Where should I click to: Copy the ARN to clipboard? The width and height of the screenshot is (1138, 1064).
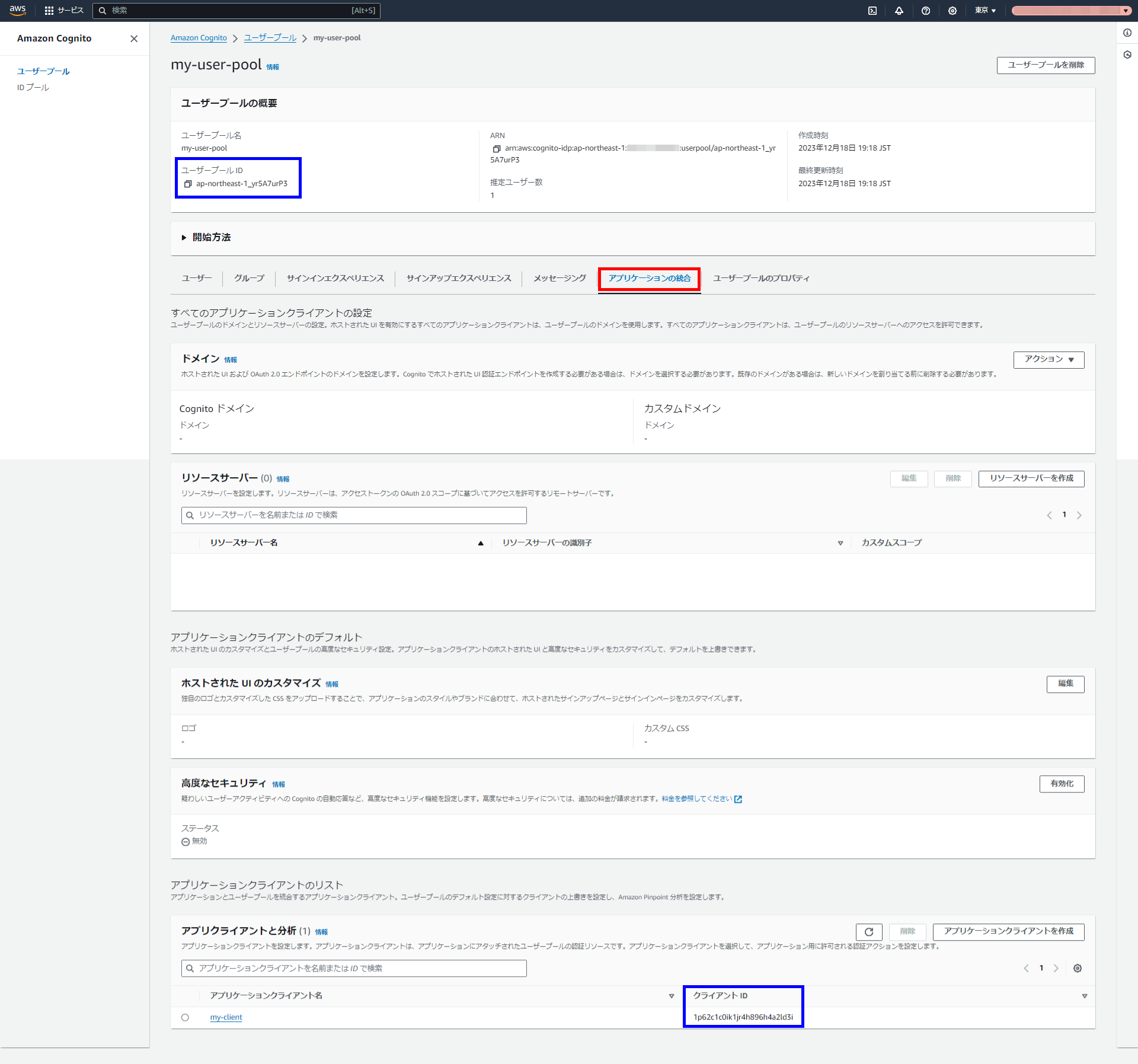pyautogui.click(x=498, y=148)
